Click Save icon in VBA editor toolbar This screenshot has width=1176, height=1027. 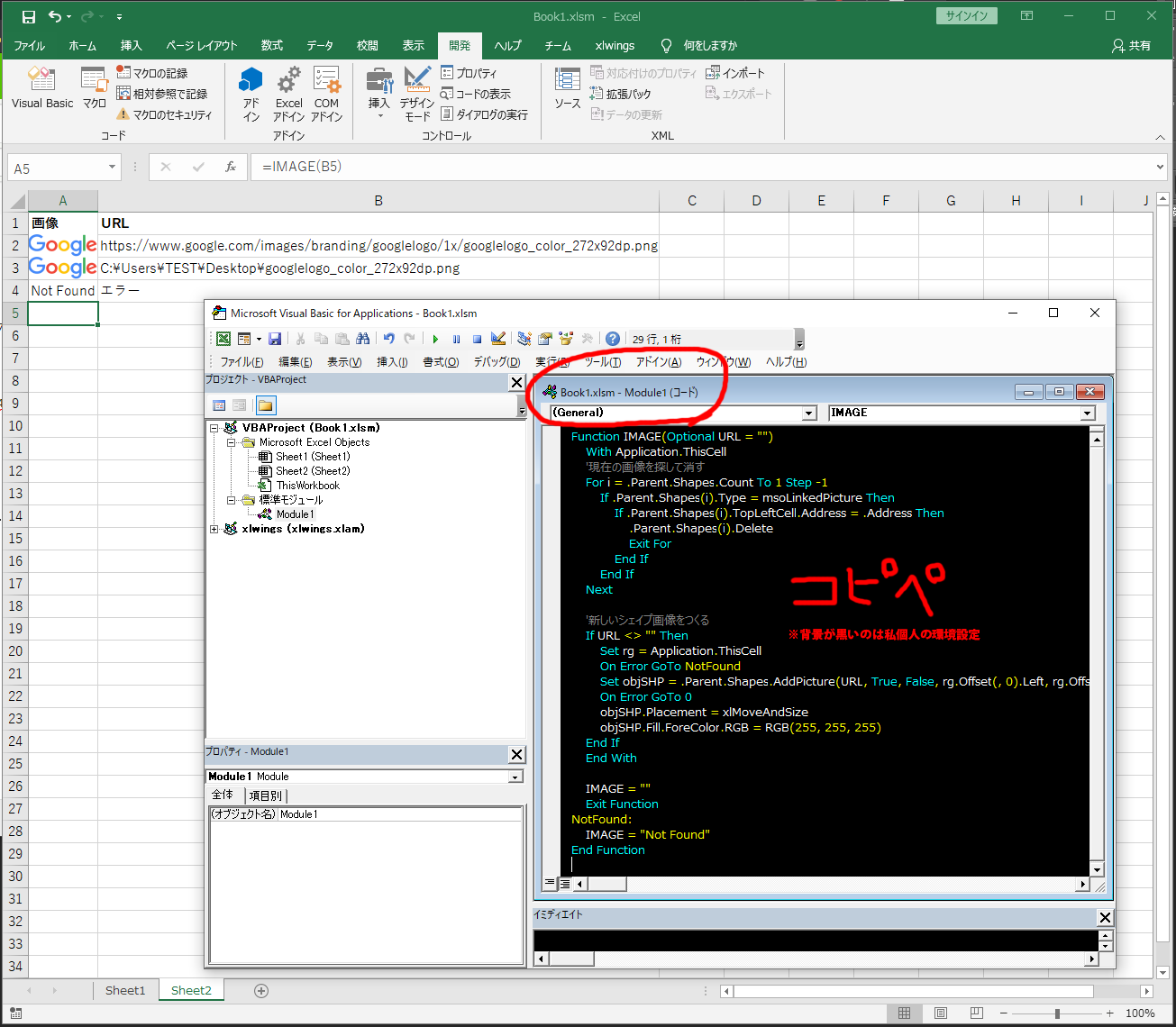pos(275,339)
